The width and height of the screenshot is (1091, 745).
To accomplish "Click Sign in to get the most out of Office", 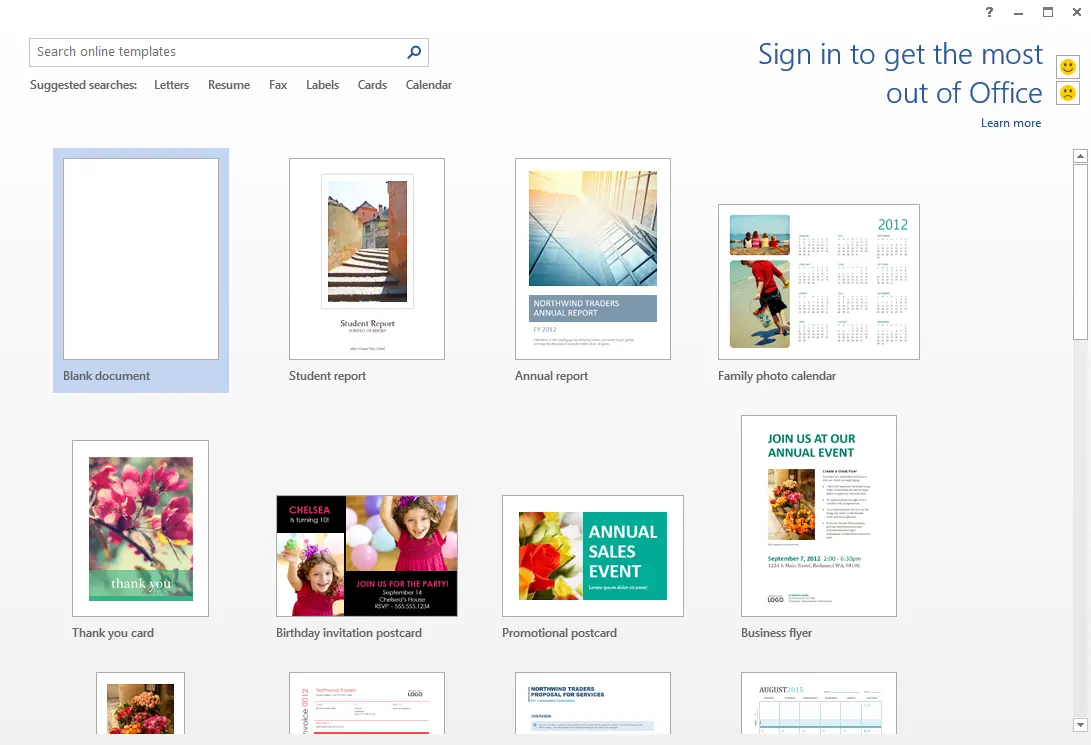I will click(900, 73).
